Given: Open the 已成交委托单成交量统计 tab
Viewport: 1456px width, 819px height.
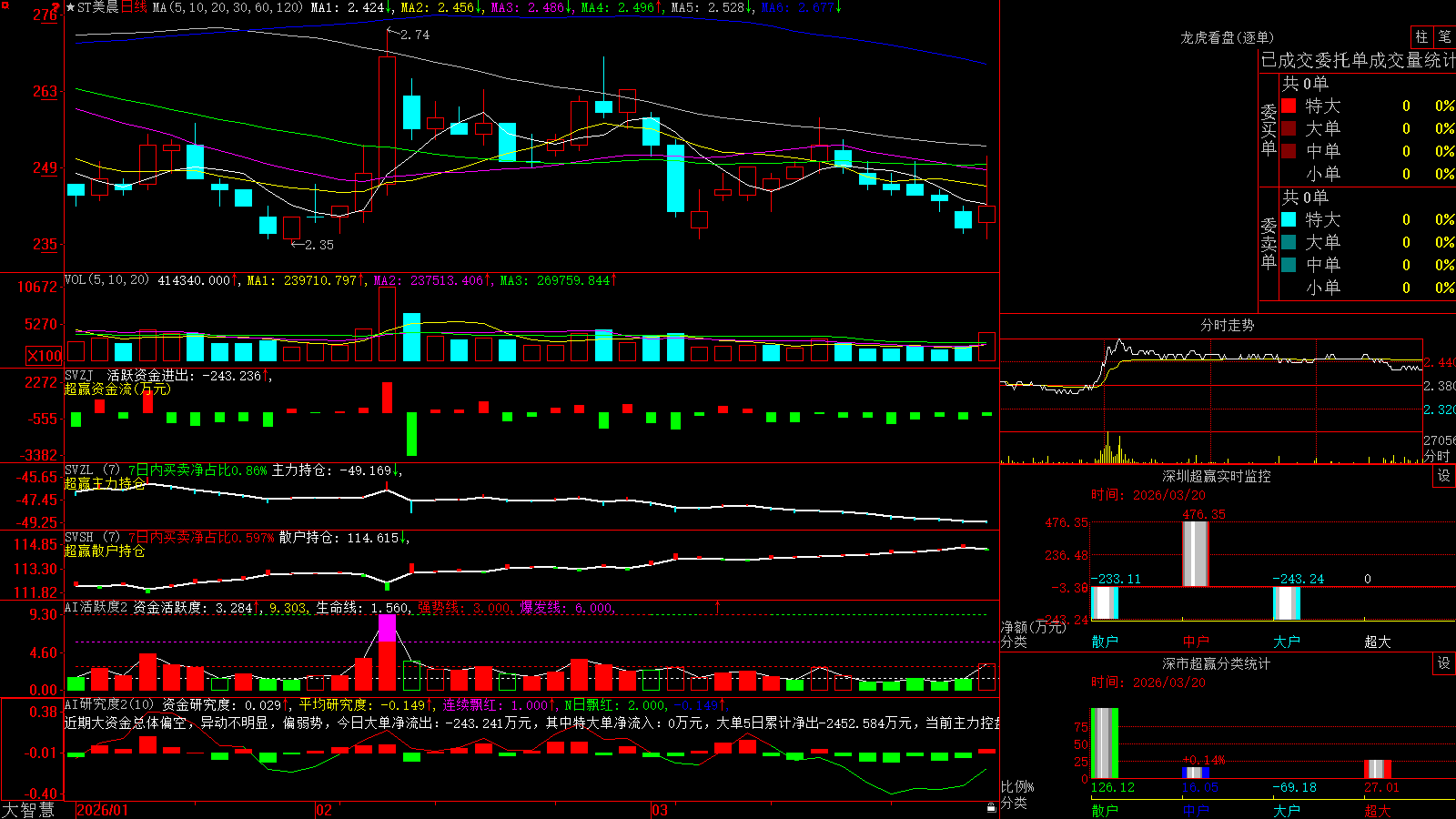Looking at the screenshot, I should [x=1358, y=60].
